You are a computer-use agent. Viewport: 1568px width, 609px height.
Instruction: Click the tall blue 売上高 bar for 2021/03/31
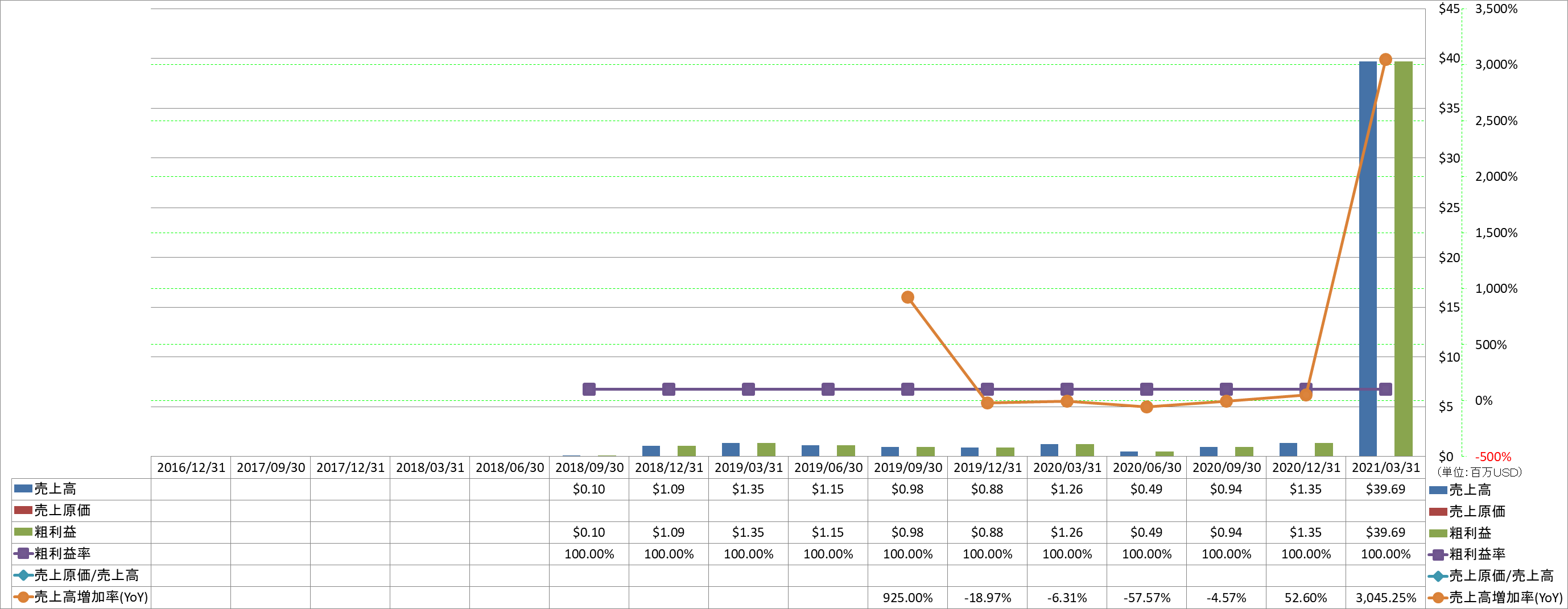1368,259
